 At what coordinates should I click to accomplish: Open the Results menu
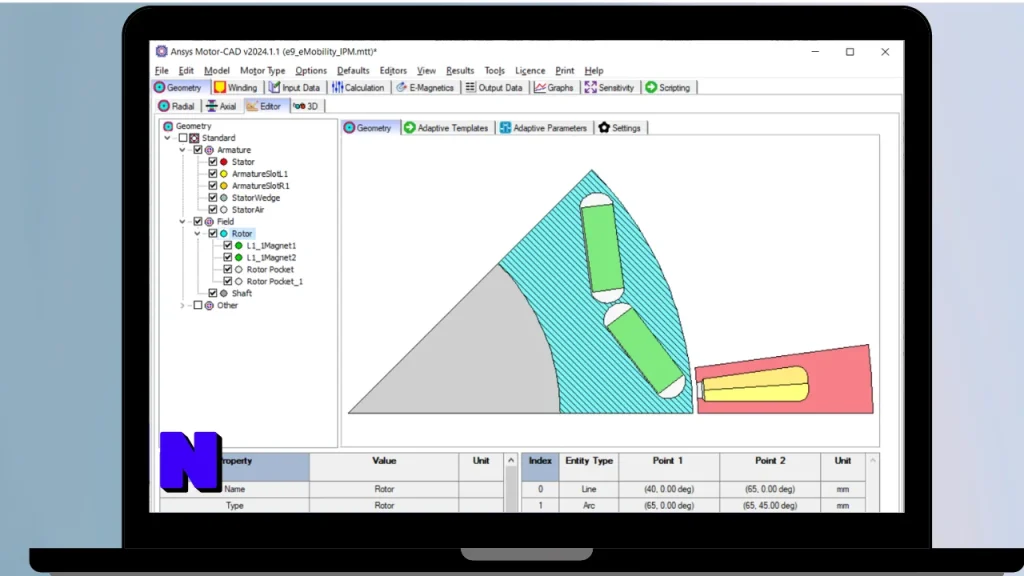click(x=460, y=71)
